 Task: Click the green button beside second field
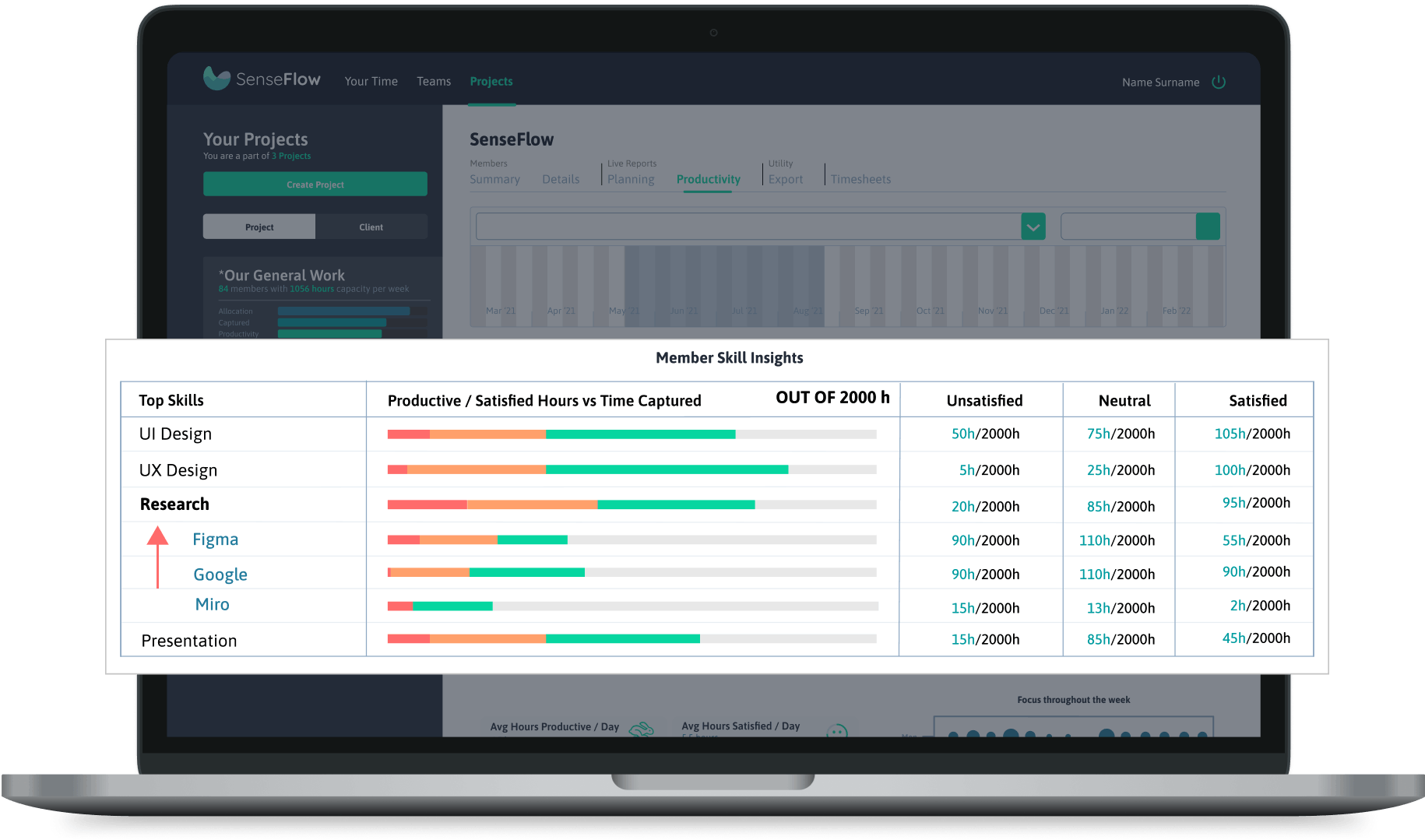click(x=1208, y=227)
